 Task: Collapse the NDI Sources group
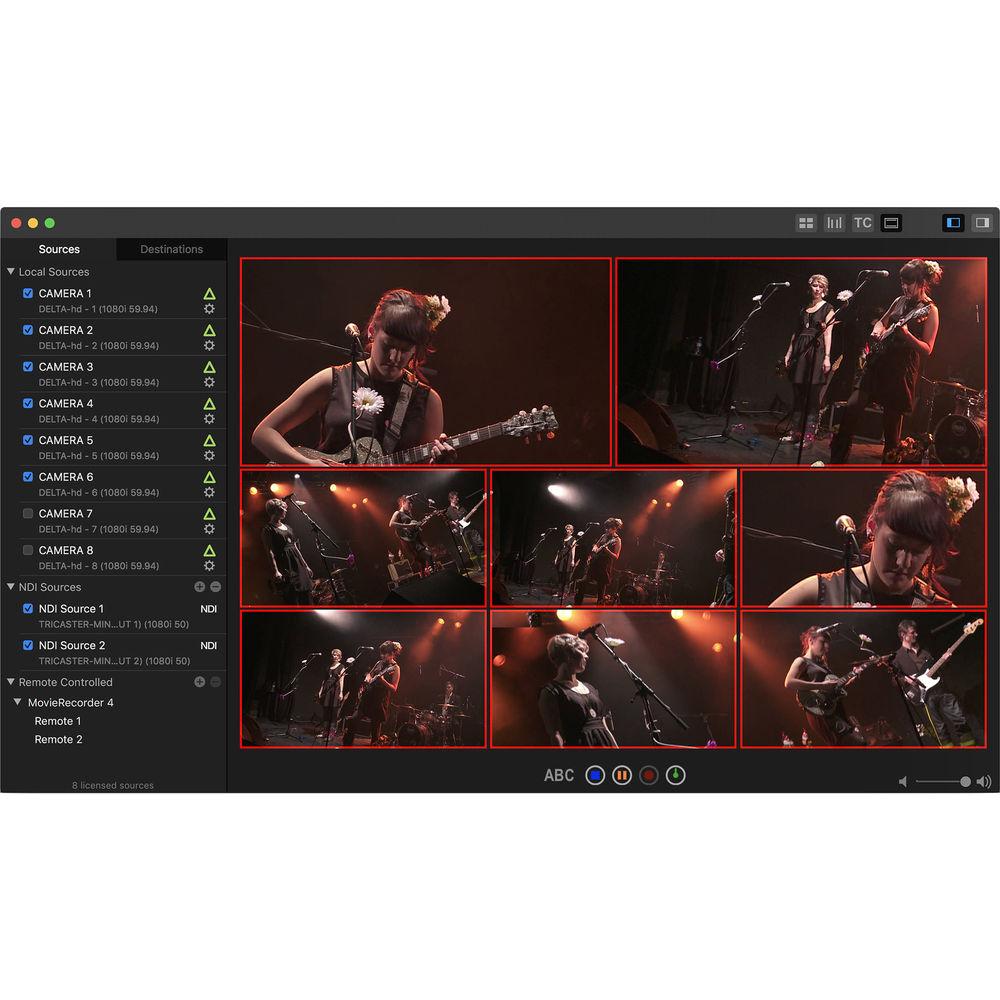tap(11, 587)
